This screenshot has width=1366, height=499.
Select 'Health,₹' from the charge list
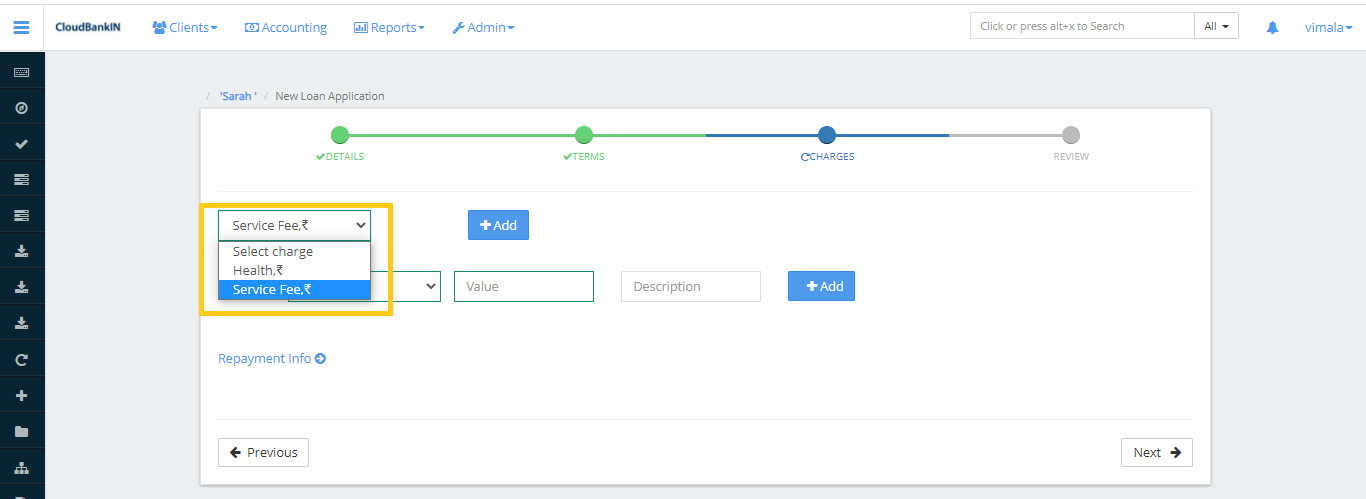(258, 270)
